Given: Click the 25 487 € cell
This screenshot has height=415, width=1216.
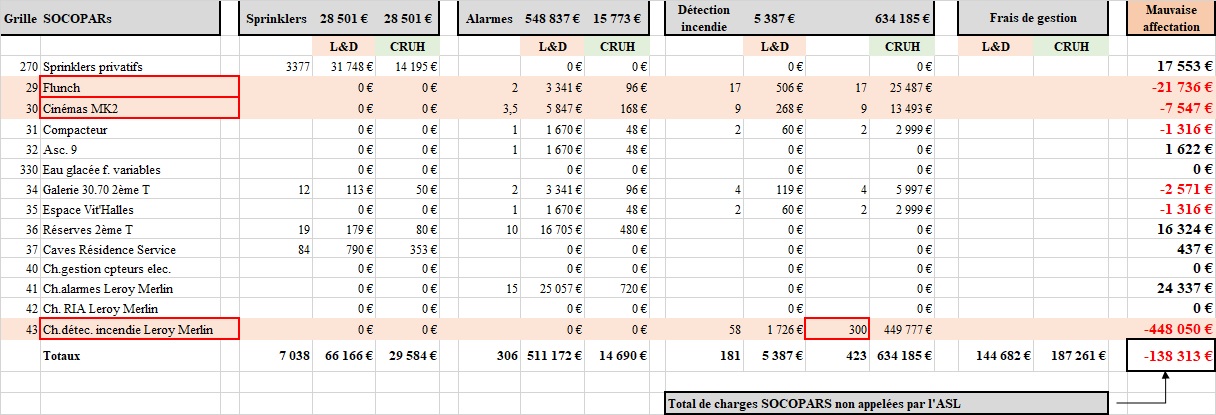Looking at the screenshot, I should (x=903, y=88).
